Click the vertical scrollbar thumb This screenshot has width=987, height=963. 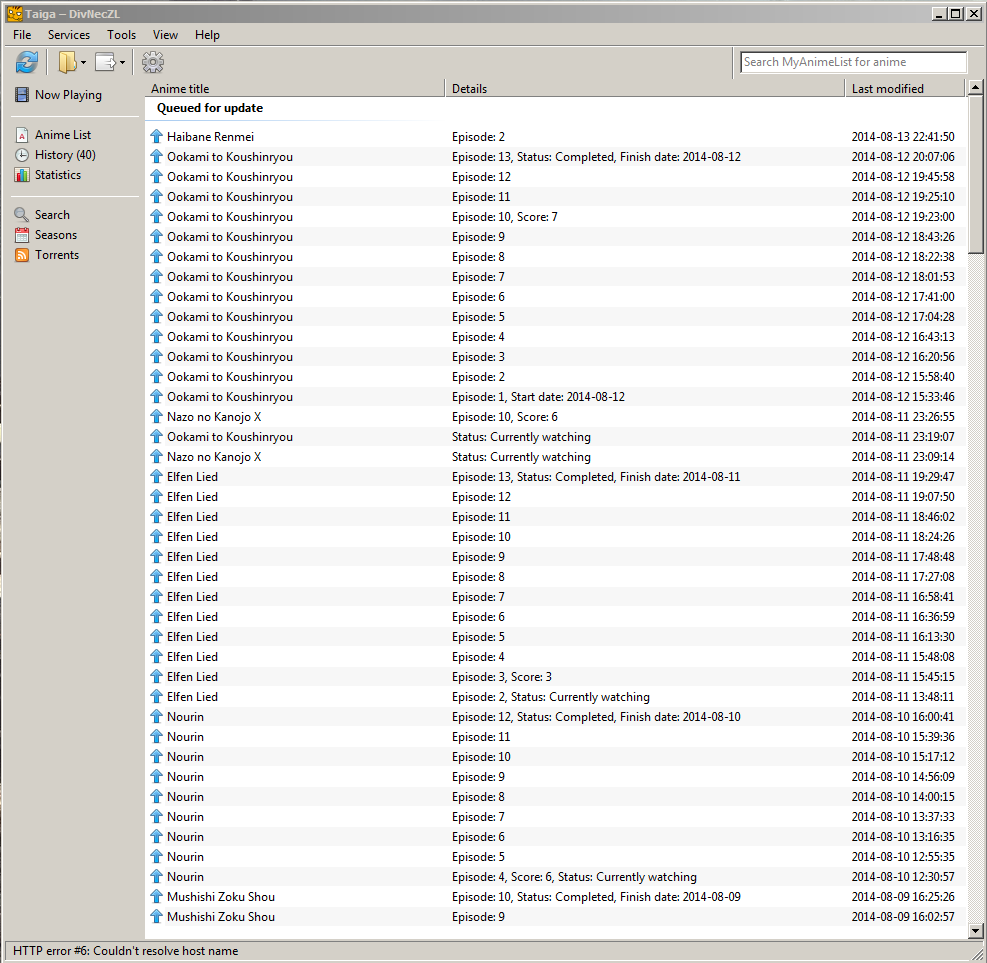pyautogui.click(x=976, y=174)
